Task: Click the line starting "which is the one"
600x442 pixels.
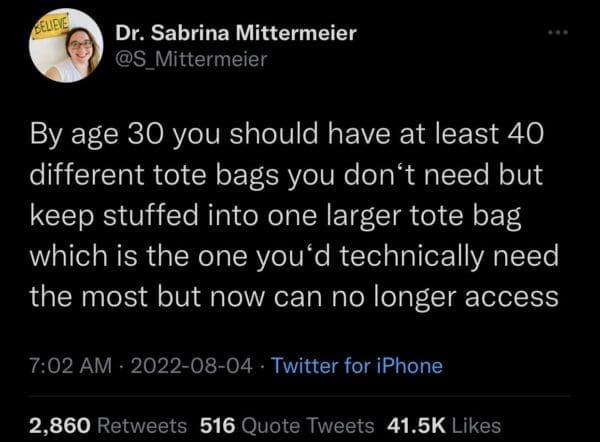Action: [x=295, y=257]
